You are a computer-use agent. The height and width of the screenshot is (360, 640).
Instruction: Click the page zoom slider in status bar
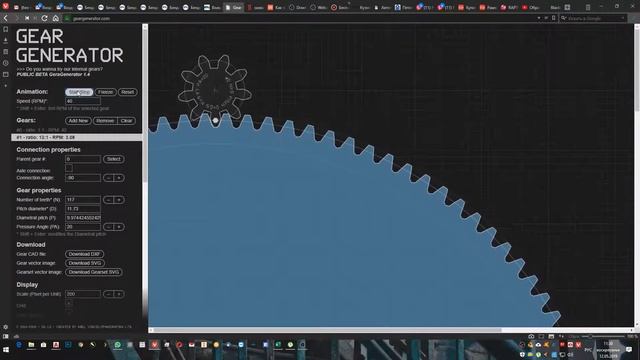tap(604, 336)
